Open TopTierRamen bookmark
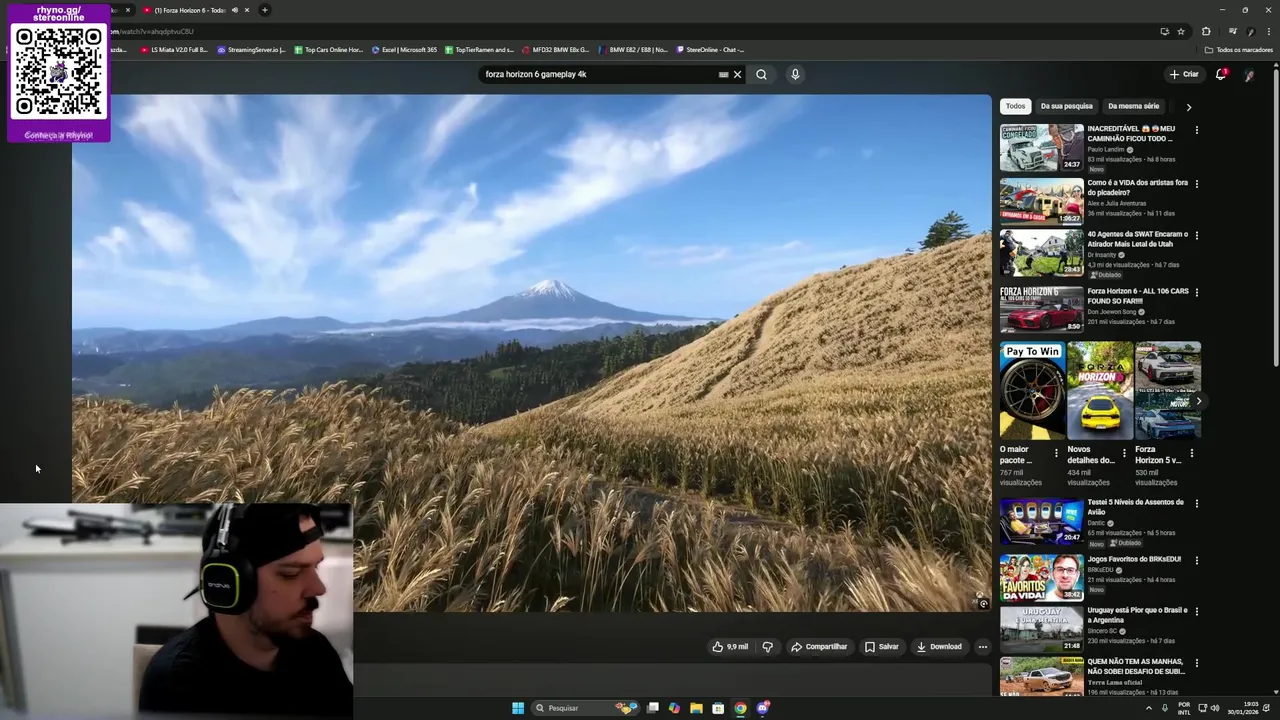Image resolution: width=1280 pixels, height=720 pixels. pos(479,49)
